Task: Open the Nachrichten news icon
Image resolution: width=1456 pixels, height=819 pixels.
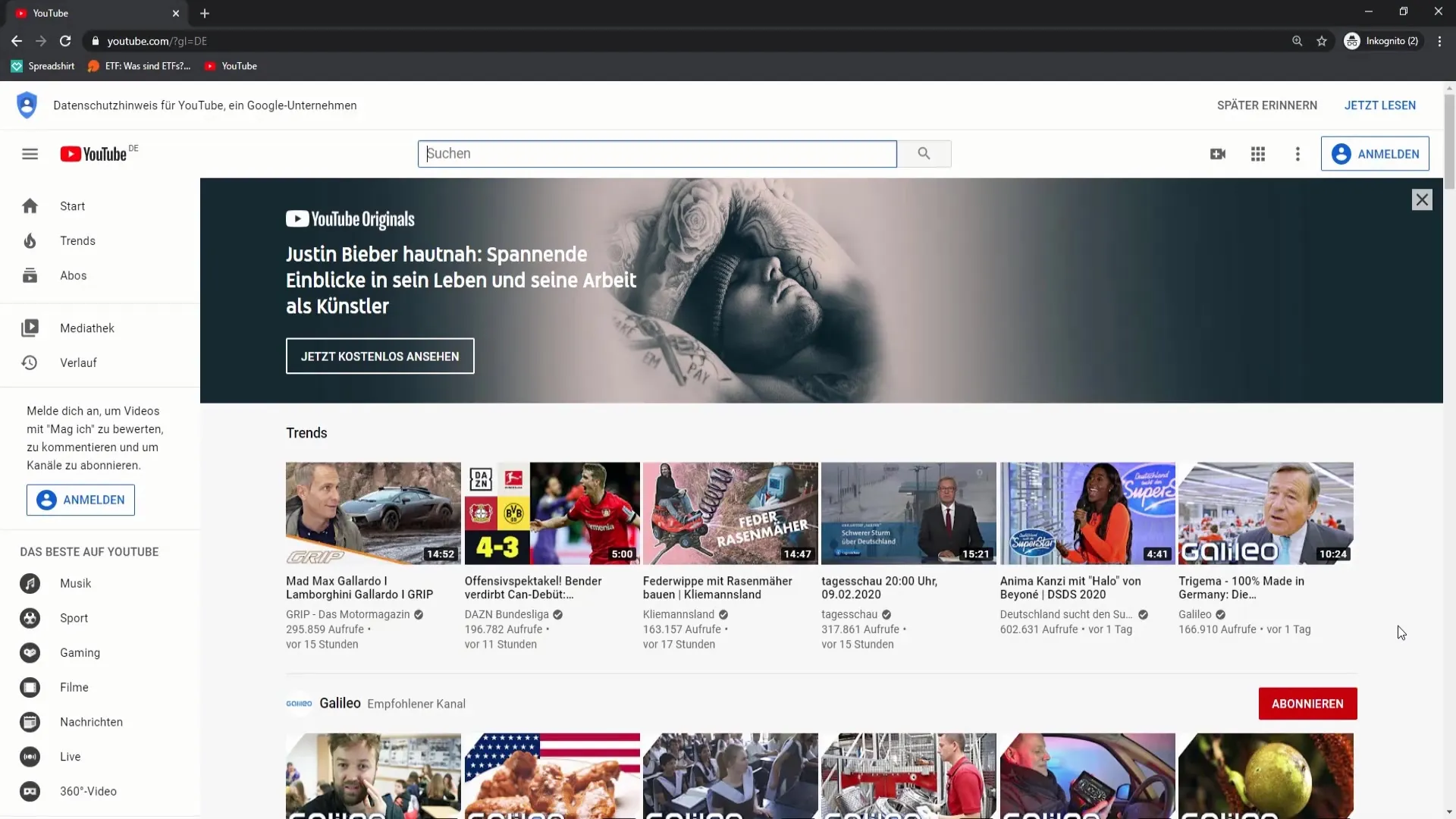Action: tap(30, 723)
